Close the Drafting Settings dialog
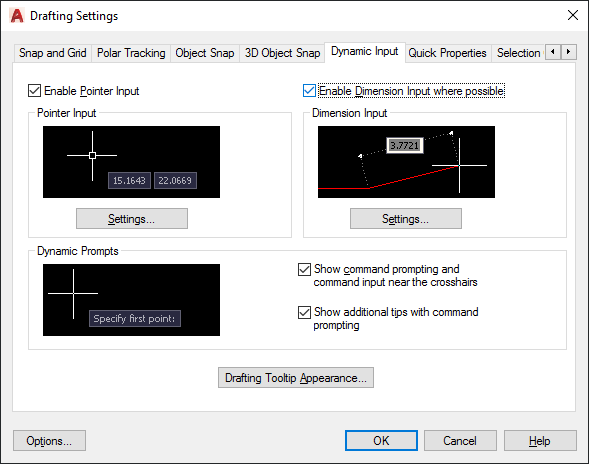This screenshot has height=464, width=589. pyautogui.click(x=573, y=15)
